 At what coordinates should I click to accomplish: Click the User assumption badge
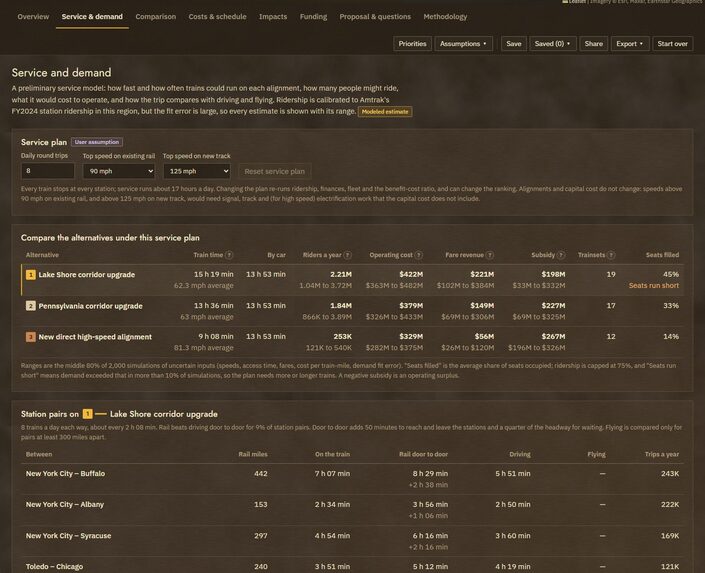(97, 142)
